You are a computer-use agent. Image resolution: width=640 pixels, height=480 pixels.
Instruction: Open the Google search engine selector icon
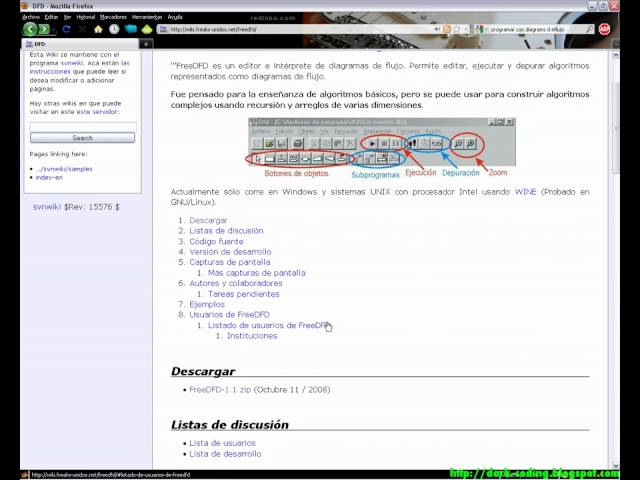click(479, 29)
